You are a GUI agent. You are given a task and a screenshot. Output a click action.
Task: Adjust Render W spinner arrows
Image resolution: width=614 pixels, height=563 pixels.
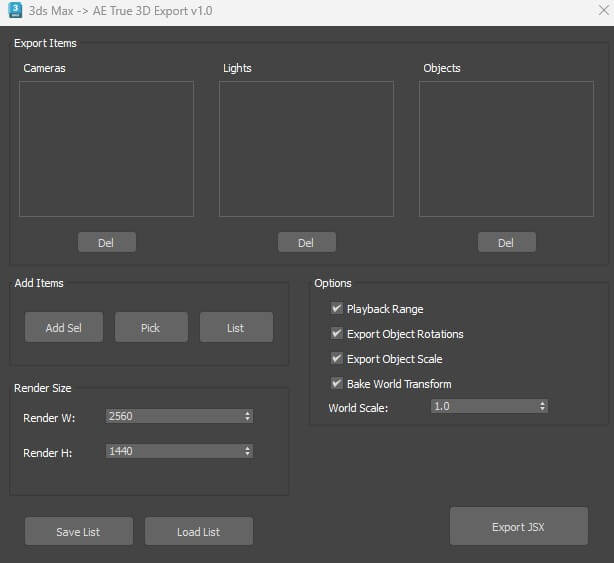coord(247,416)
